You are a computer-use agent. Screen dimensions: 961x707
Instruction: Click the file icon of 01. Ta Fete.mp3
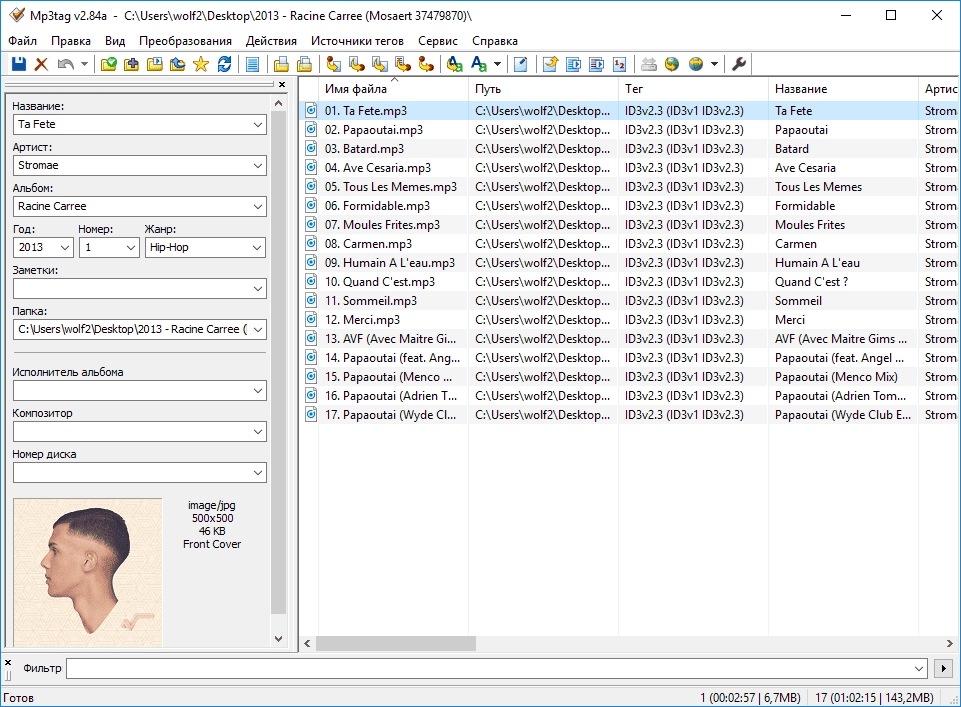click(311, 110)
